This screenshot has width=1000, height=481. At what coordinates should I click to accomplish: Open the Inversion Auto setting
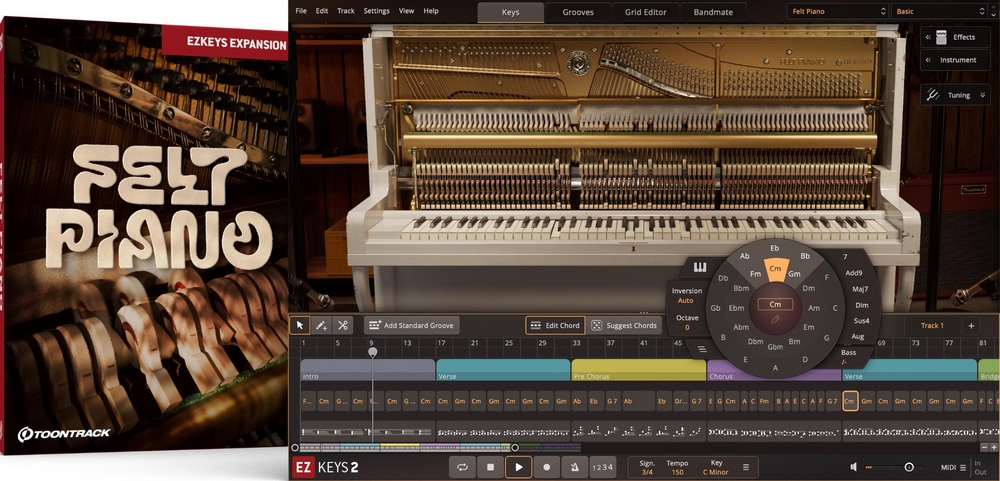tap(686, 295)
